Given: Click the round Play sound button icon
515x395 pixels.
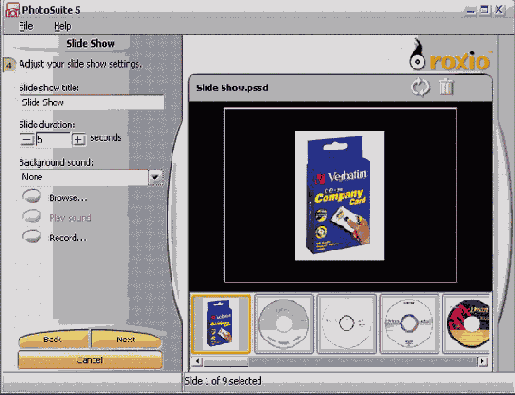Looking at the screenshot, I should tap(32, 216).
